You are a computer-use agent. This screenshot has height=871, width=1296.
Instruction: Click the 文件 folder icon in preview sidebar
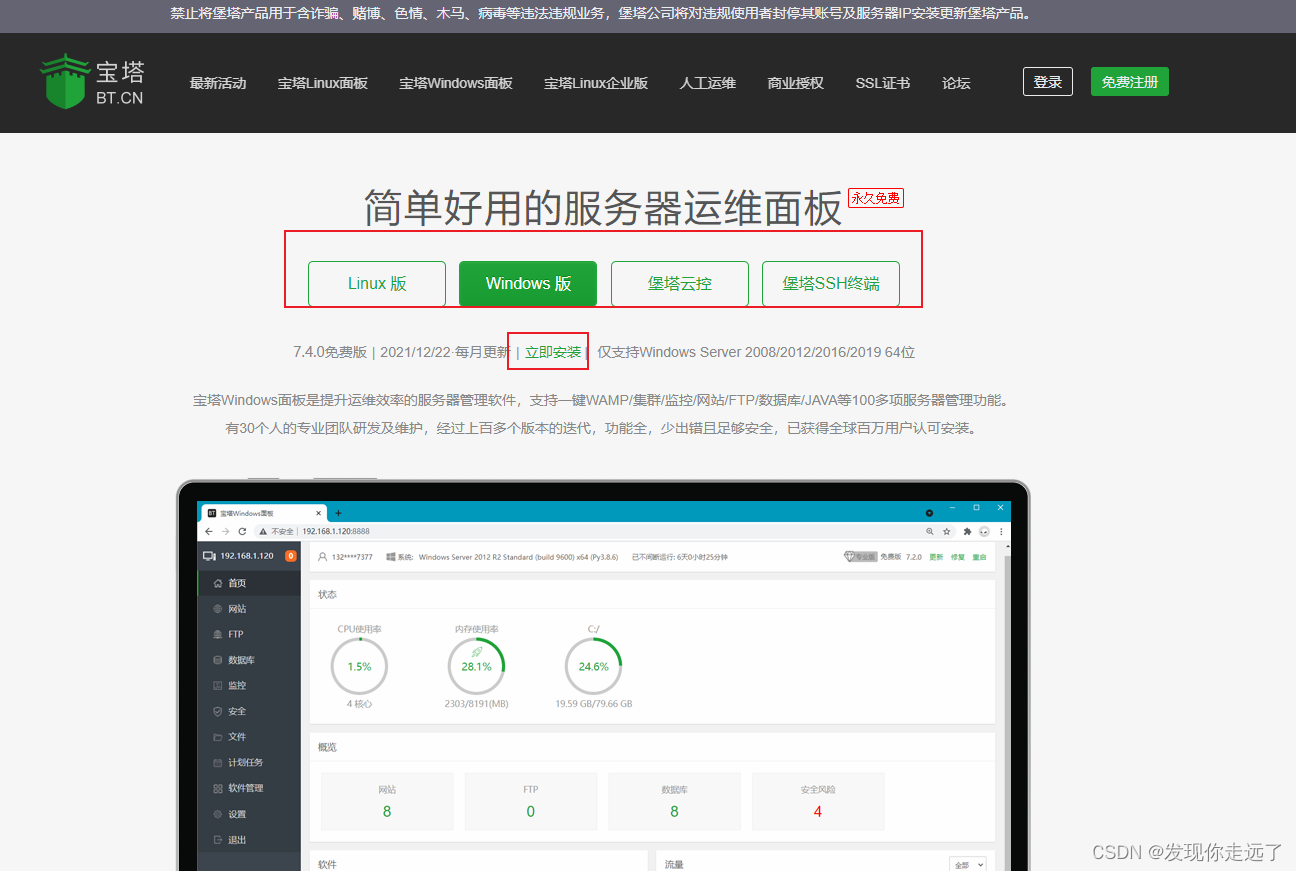218,737
